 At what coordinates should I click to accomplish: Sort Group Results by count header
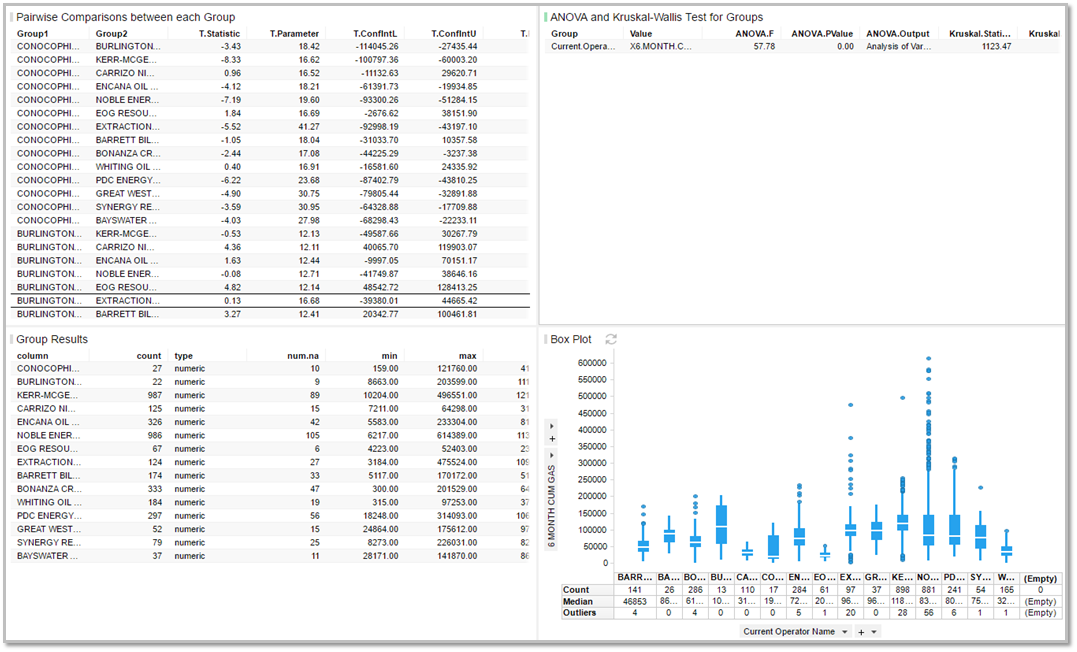[149, 356]
